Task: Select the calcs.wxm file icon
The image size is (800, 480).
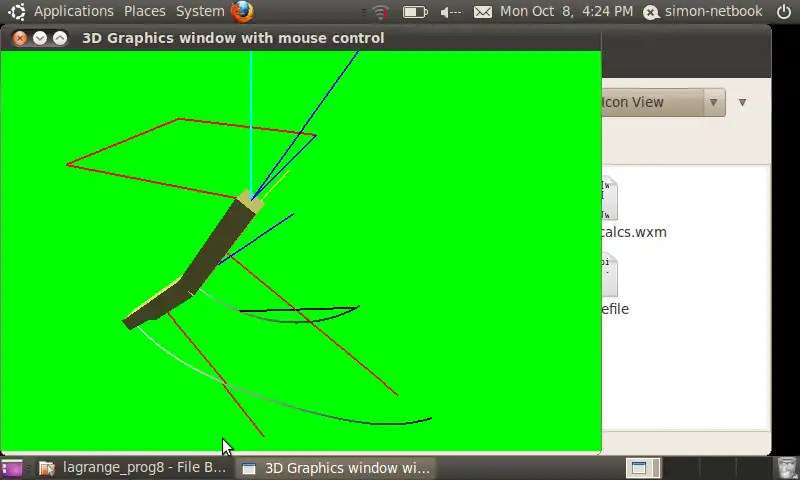Action: pyautogui.click(x=610, y=199)
